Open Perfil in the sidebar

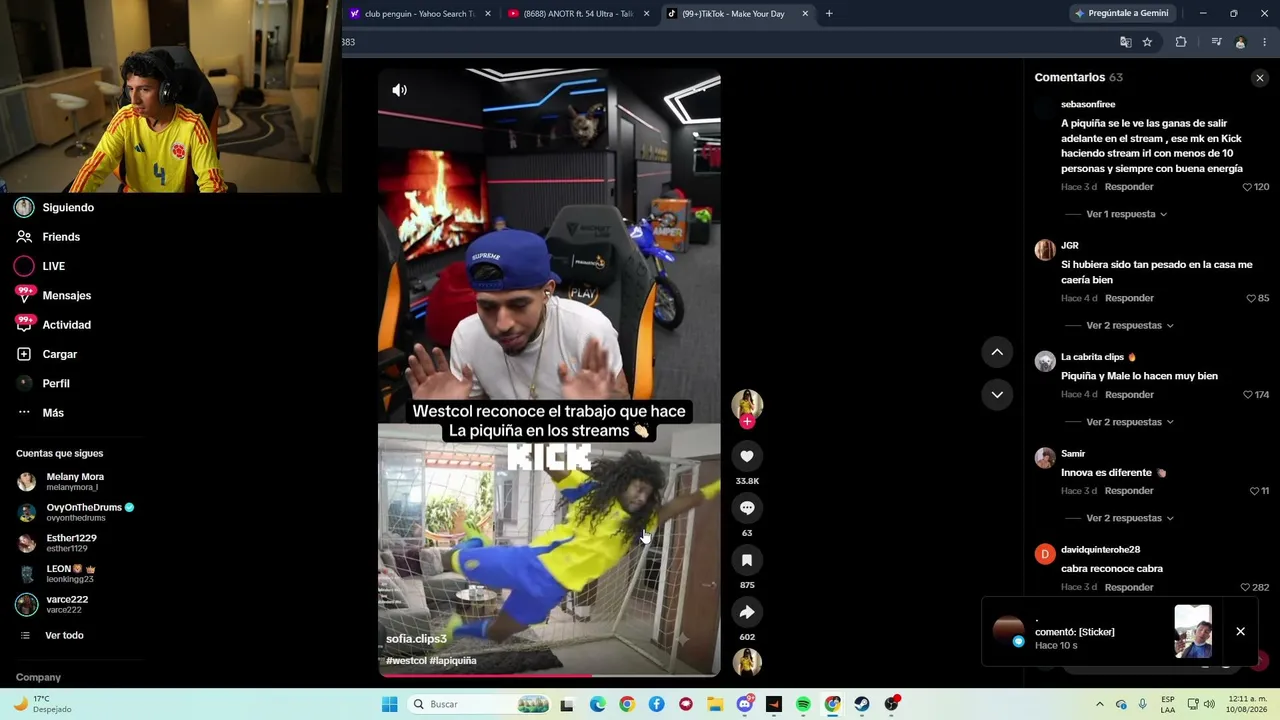56,384
